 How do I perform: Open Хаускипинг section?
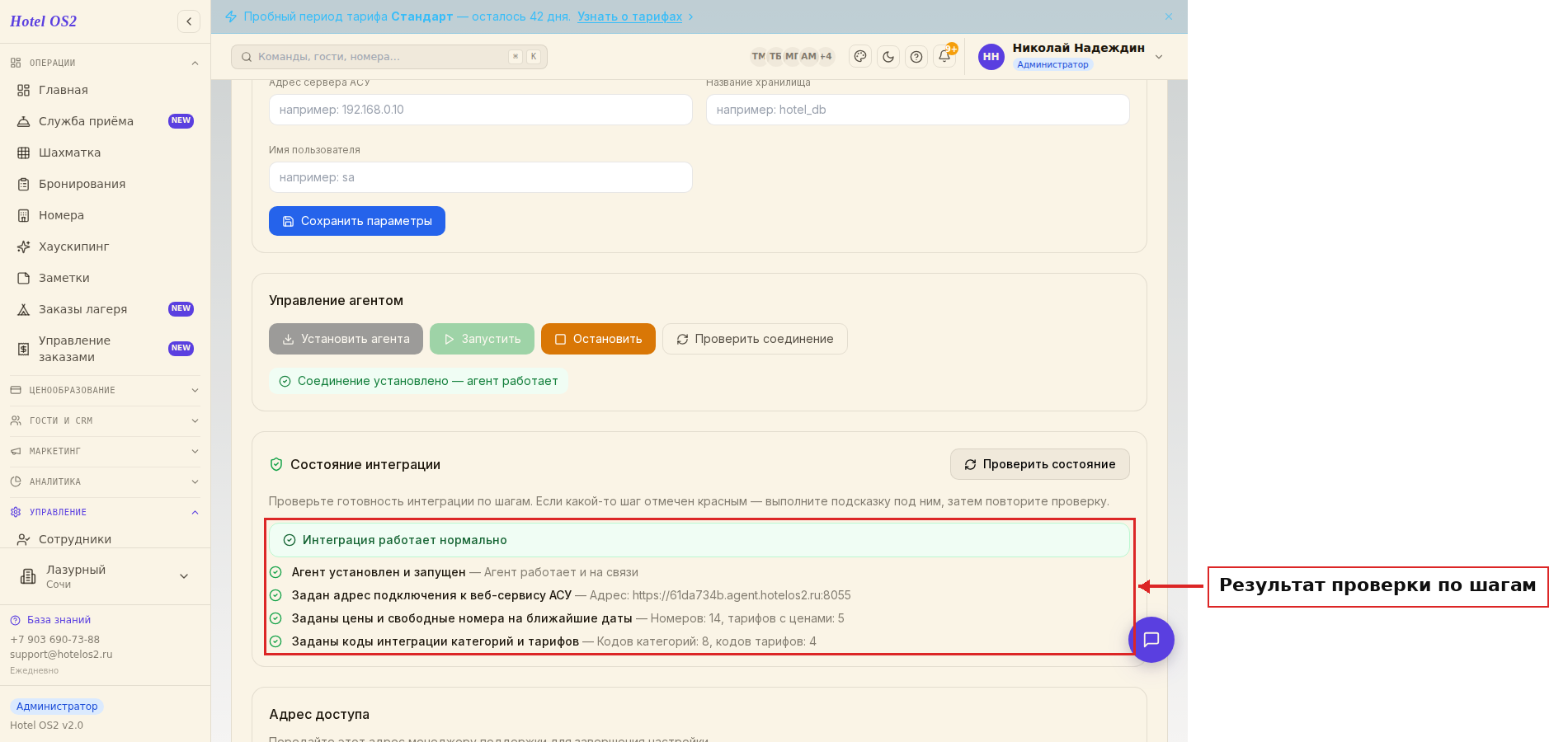pyautogui.click(x=105, y=247)
